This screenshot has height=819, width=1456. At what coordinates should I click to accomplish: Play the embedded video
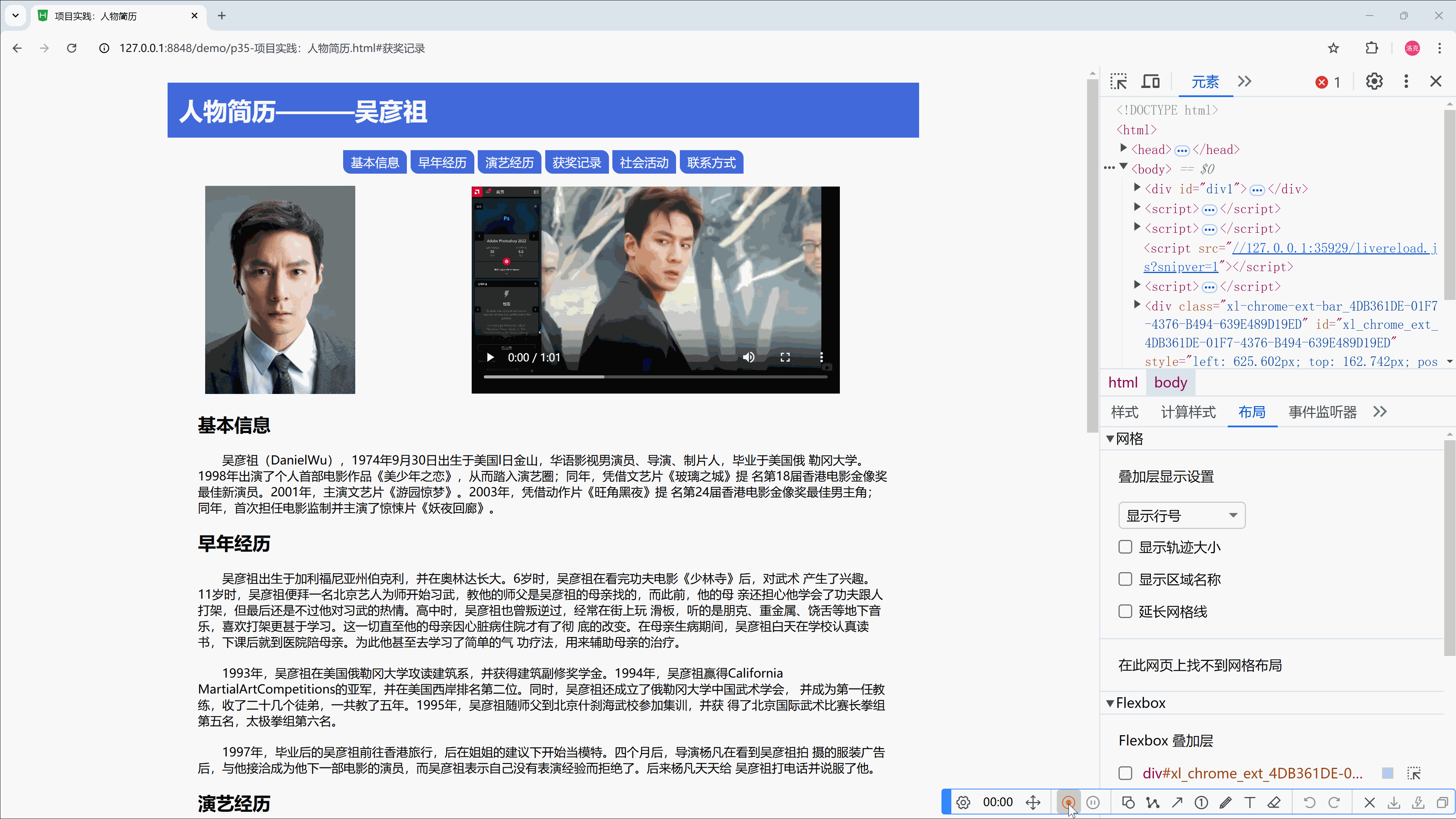[x=491, y=357]
